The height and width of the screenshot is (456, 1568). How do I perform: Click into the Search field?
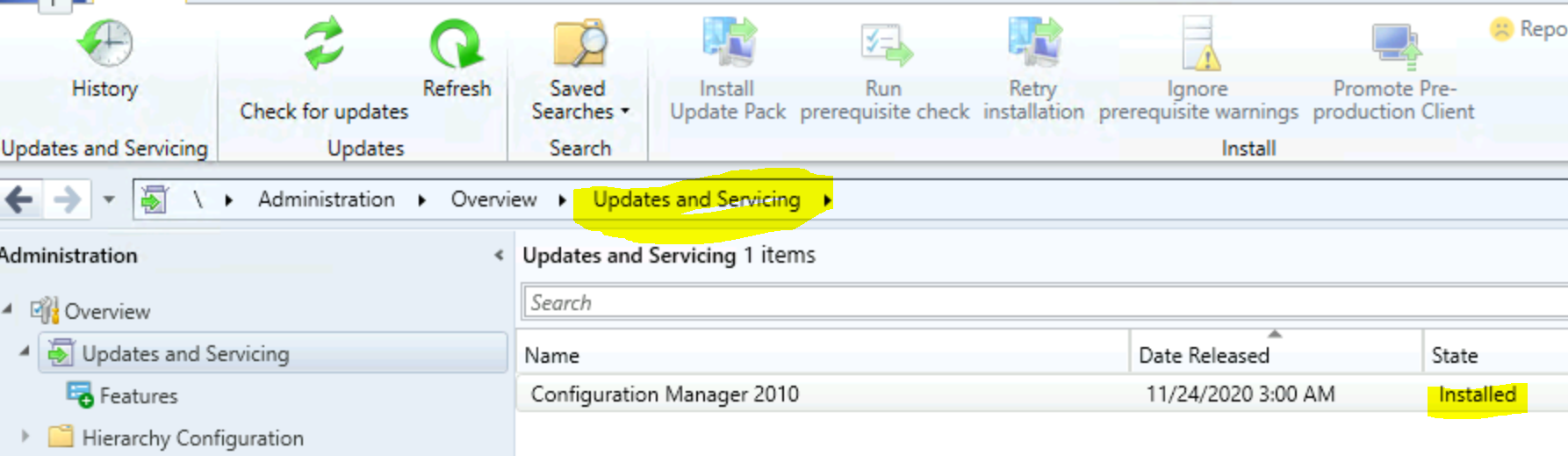pos(1045,302)
